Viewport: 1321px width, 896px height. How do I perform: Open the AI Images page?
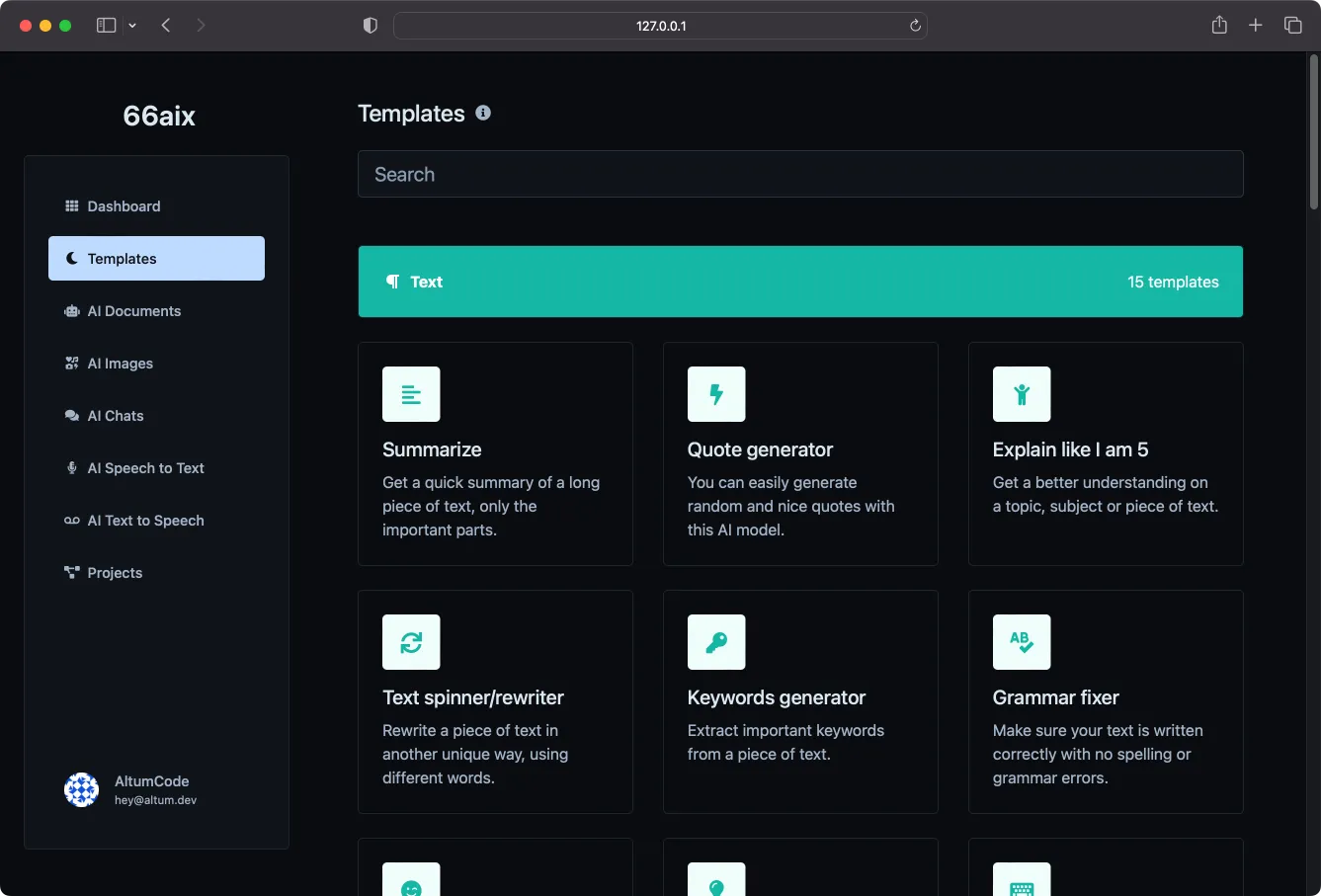tap(121, 364)
